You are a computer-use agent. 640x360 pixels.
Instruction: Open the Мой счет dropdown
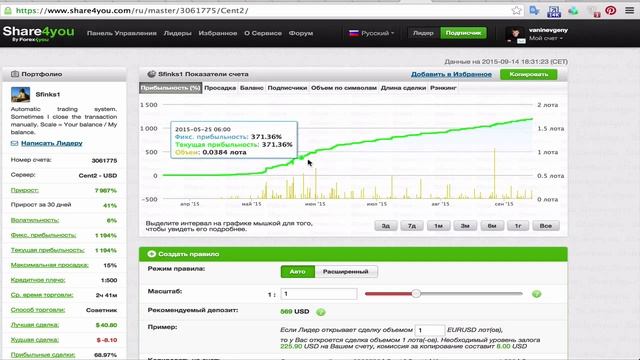click(x=546, y=38)
